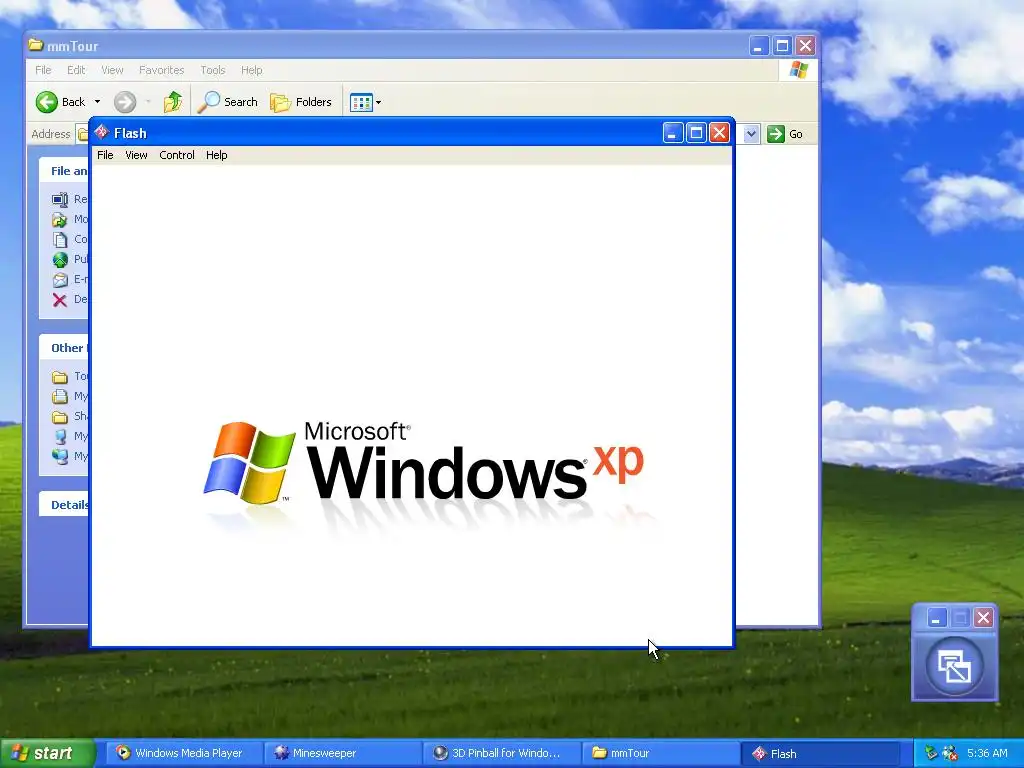Expand the address bar dropdown arrow

tap(751, 134)
